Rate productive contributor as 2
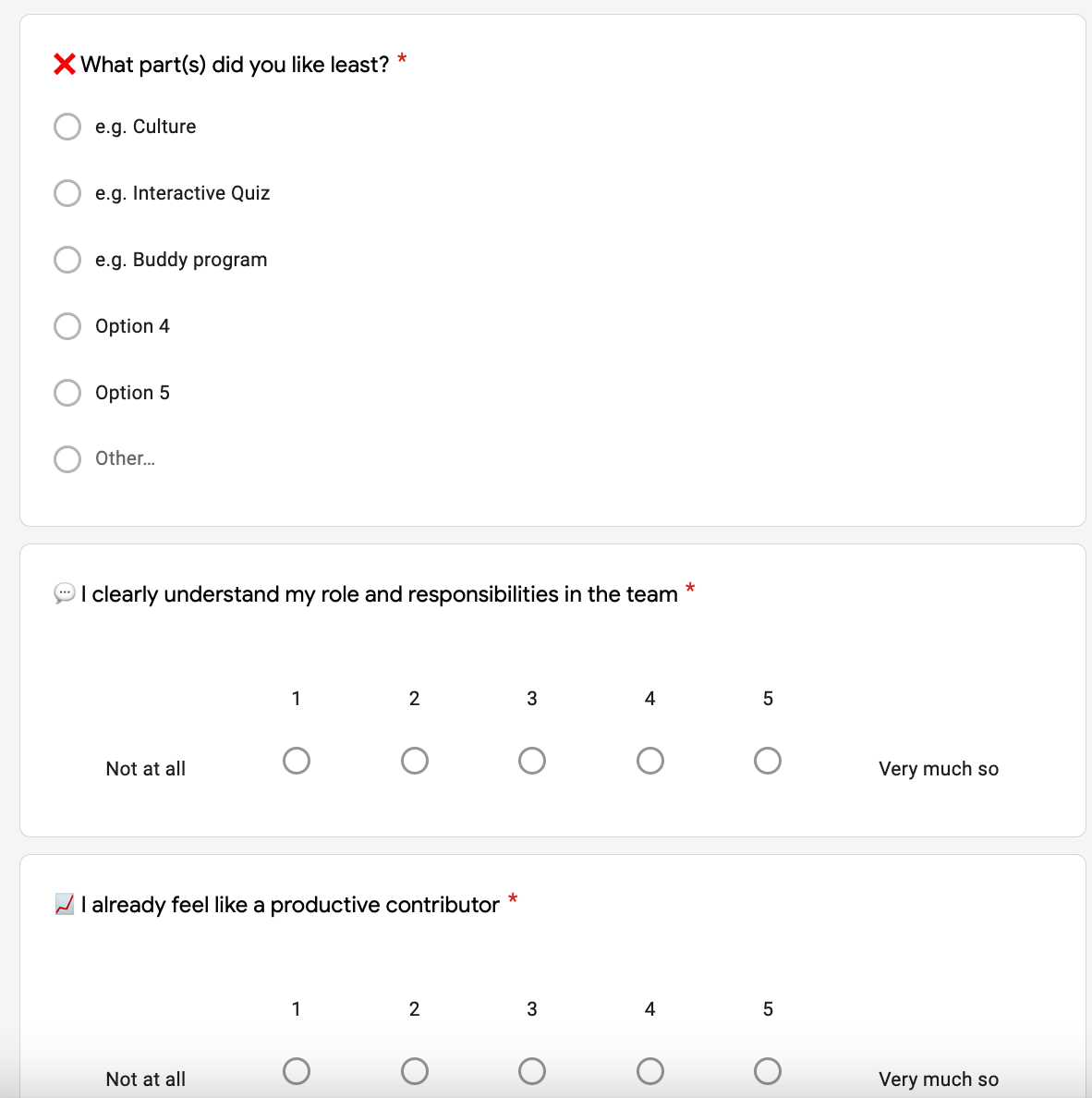This screenshot has width=1092, height=1098. click(x=415, y=1071)
